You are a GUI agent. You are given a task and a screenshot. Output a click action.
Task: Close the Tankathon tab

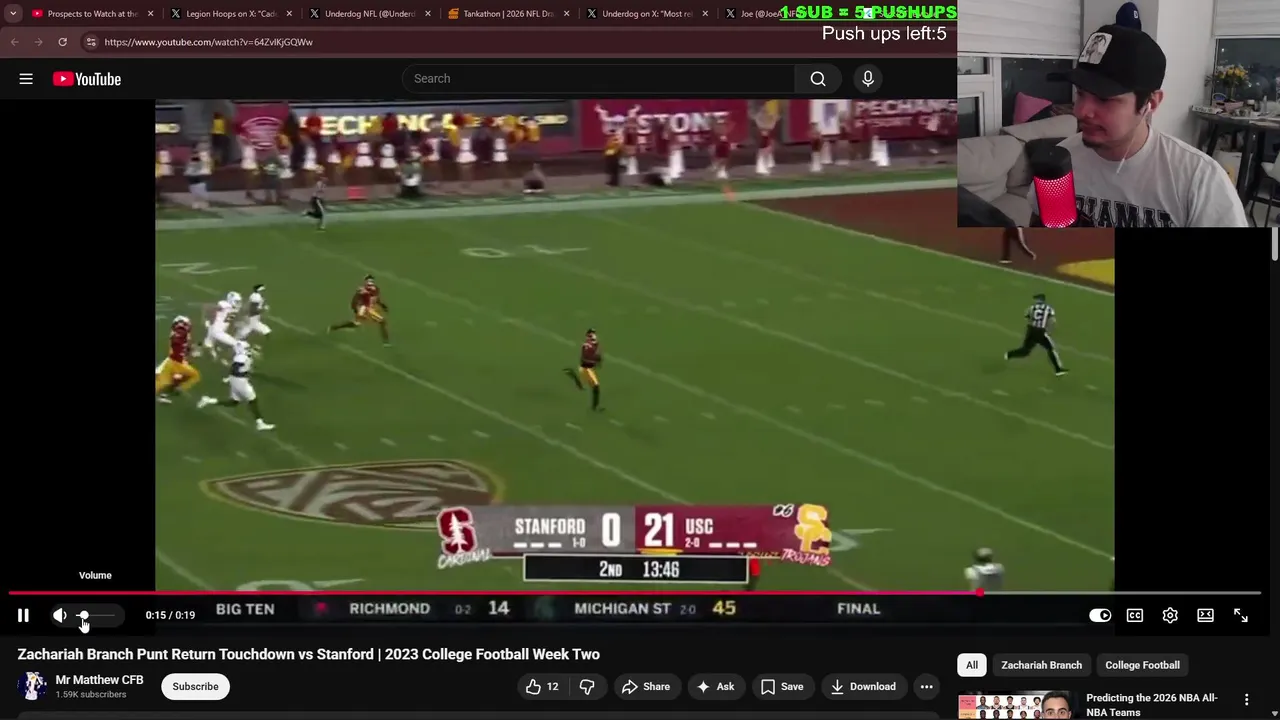click(567, 14)
